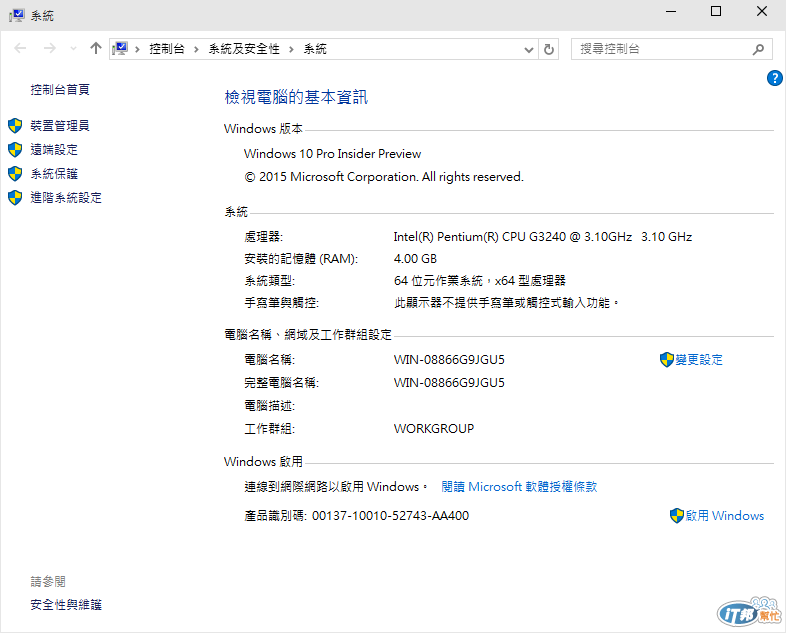Click Windows 10 Pro Insider Preview text
Image resolution: width=786 pixels, height=633 pixels.
click(332, 154)
